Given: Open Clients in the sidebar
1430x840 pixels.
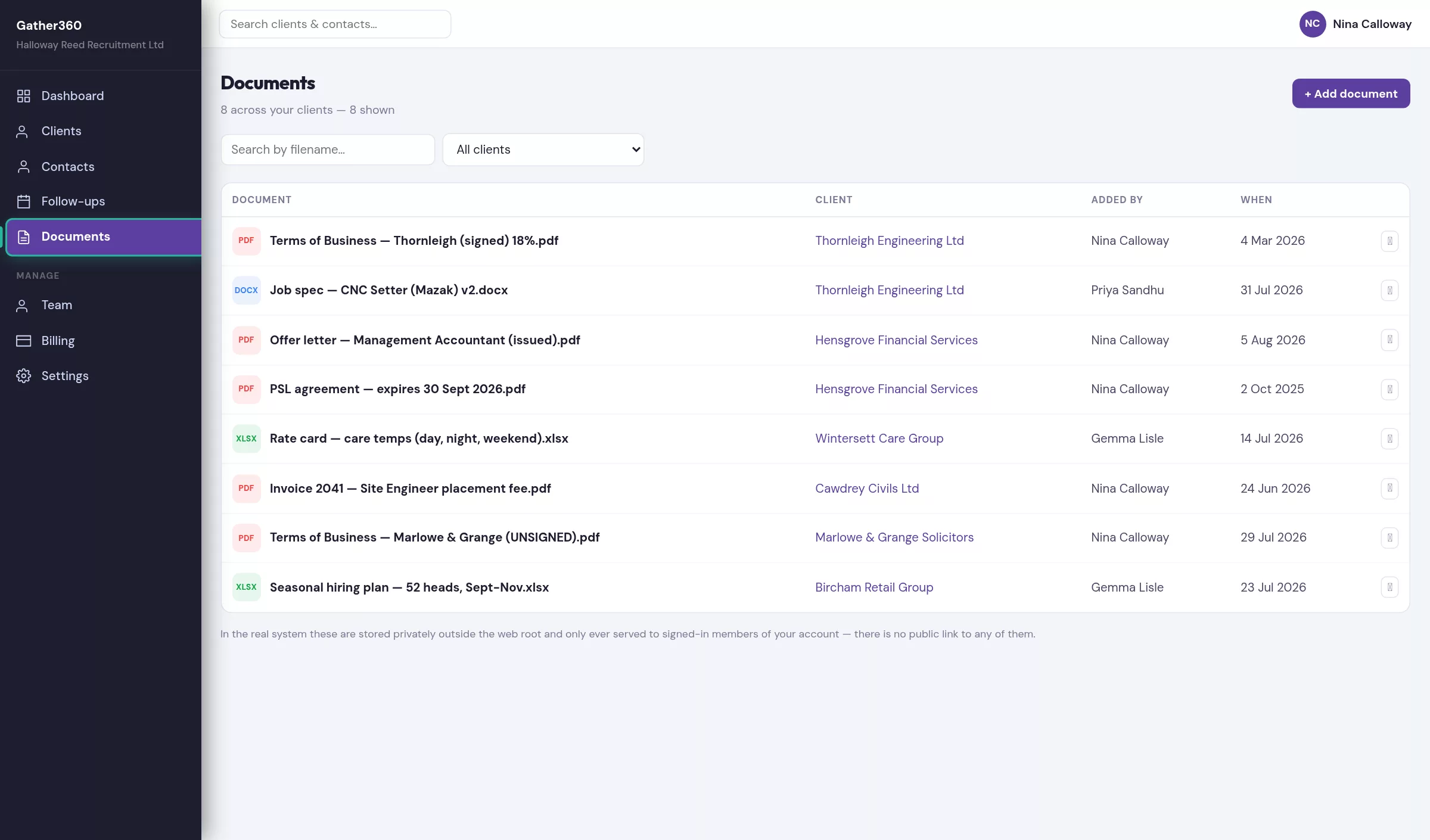Looking at the screenshot, I should click(x=101, y=131).
